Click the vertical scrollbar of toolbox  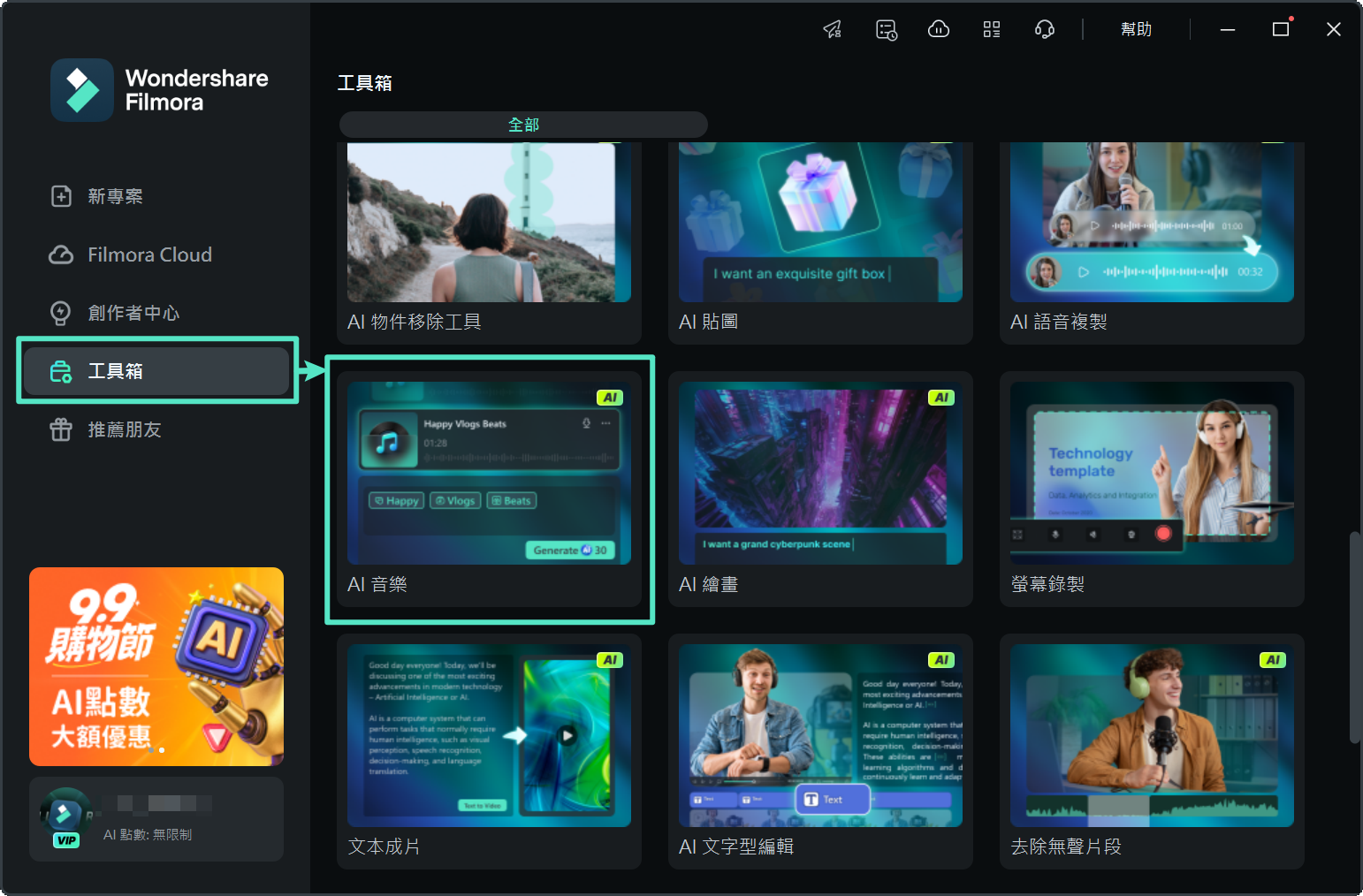pyautogui.click(x=1354, y=636)
